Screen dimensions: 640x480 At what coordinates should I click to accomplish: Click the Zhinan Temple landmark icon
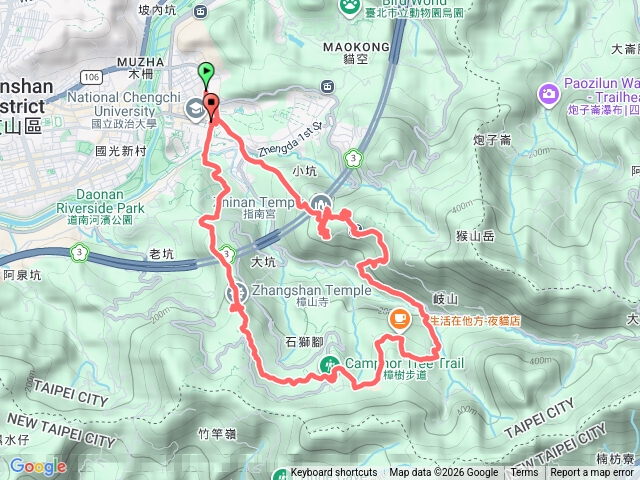pos(321,204)
